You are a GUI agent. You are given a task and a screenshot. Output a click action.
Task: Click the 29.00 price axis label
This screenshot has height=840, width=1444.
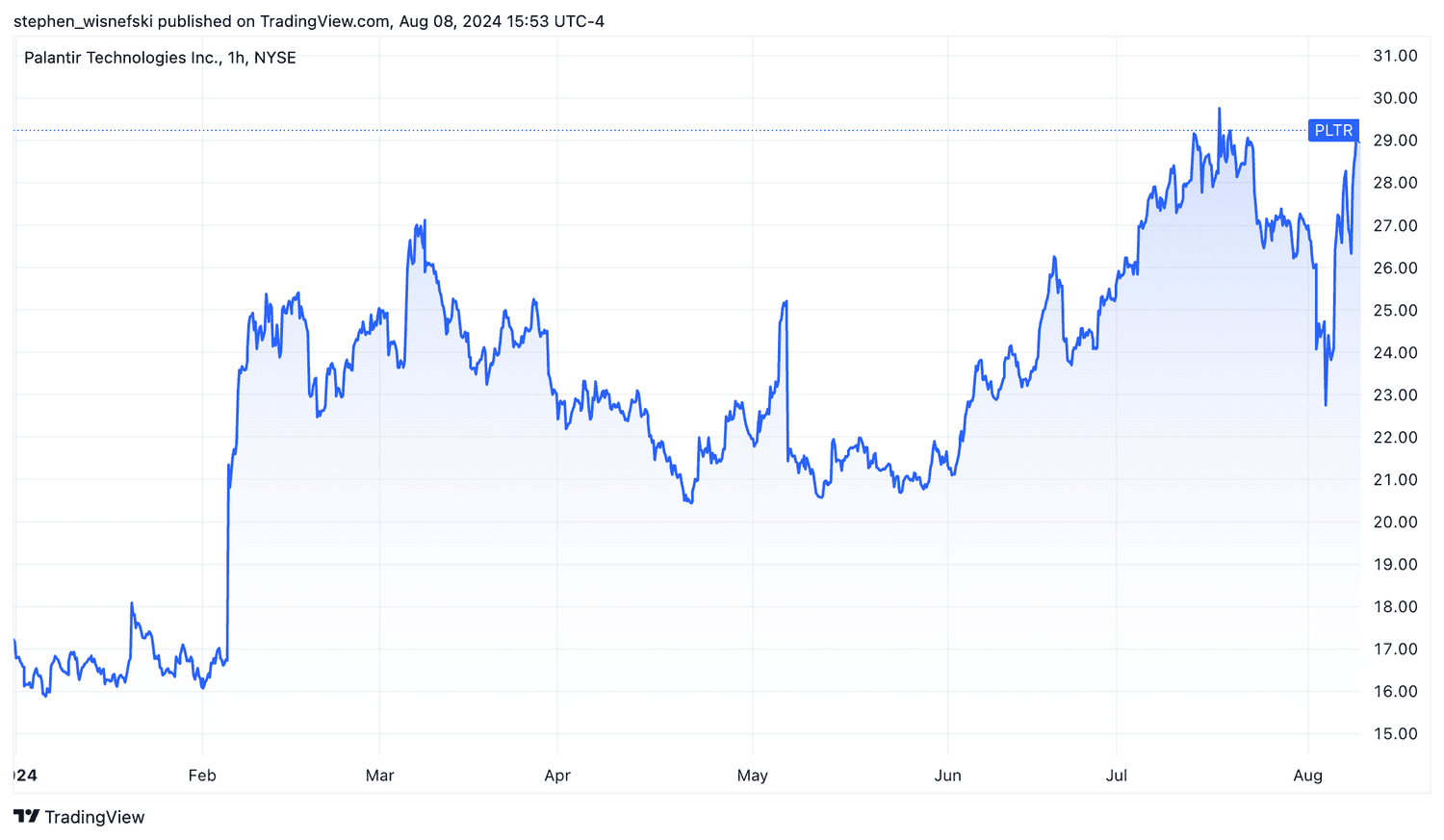tap(1395, 140)
